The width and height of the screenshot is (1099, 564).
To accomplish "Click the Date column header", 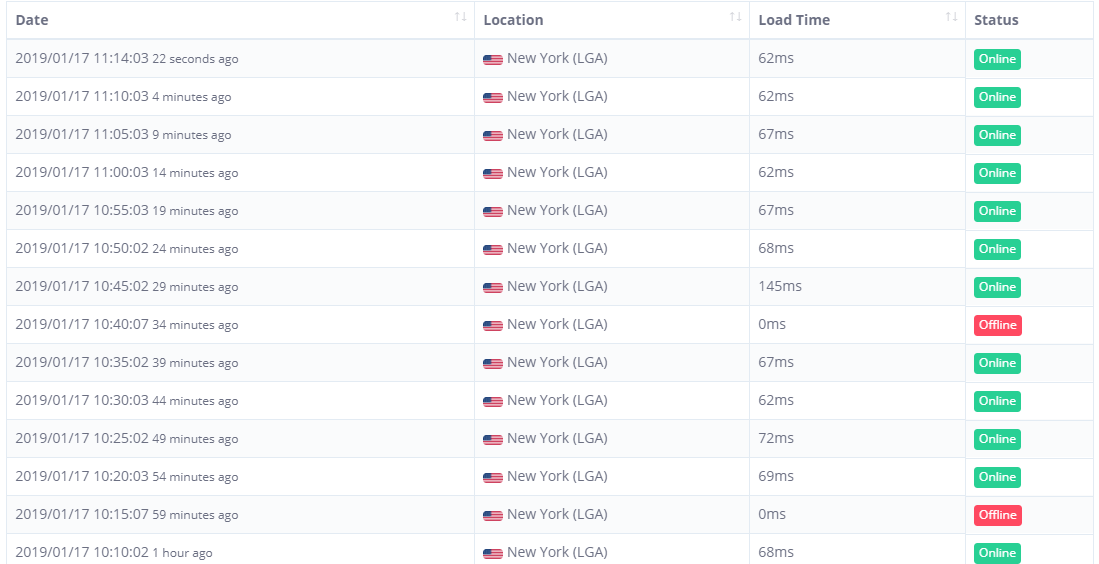I will (x=32, y=20).
